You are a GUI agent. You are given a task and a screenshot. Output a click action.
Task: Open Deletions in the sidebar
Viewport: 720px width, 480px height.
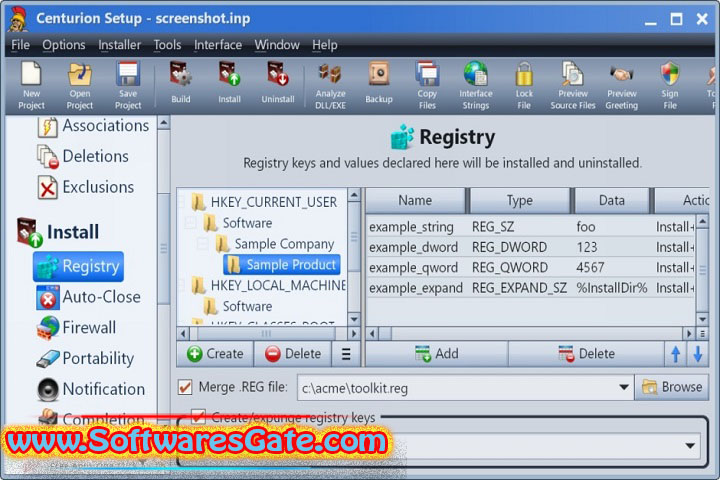(83, 157)
